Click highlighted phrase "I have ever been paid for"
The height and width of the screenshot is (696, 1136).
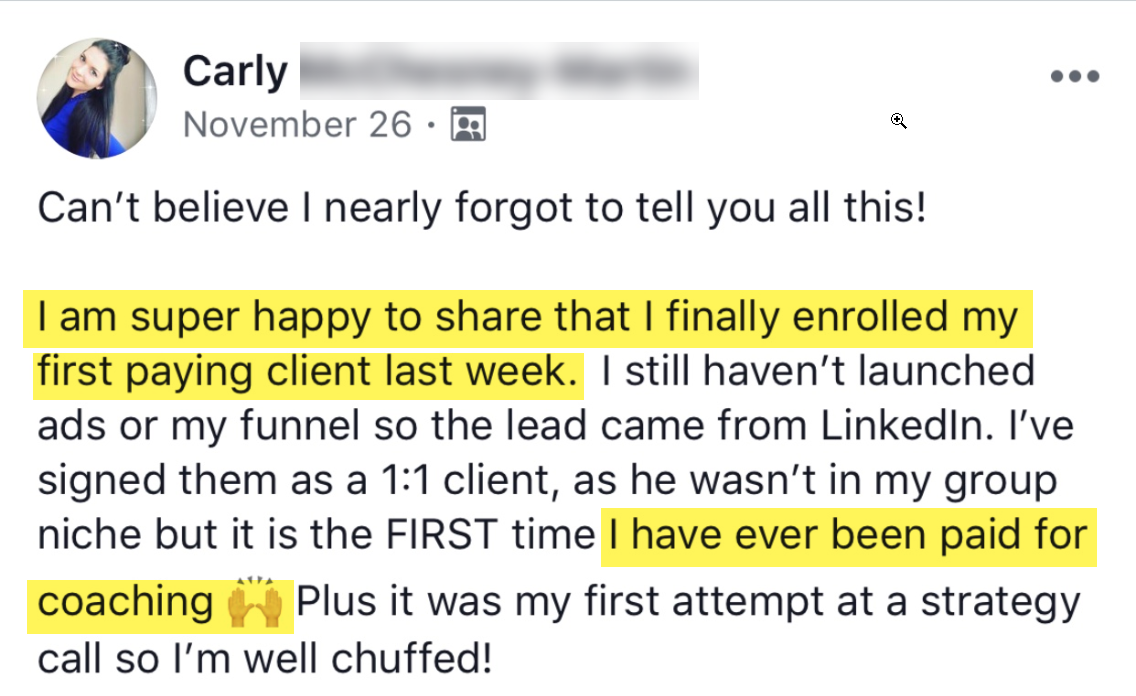tap(846, 536)
